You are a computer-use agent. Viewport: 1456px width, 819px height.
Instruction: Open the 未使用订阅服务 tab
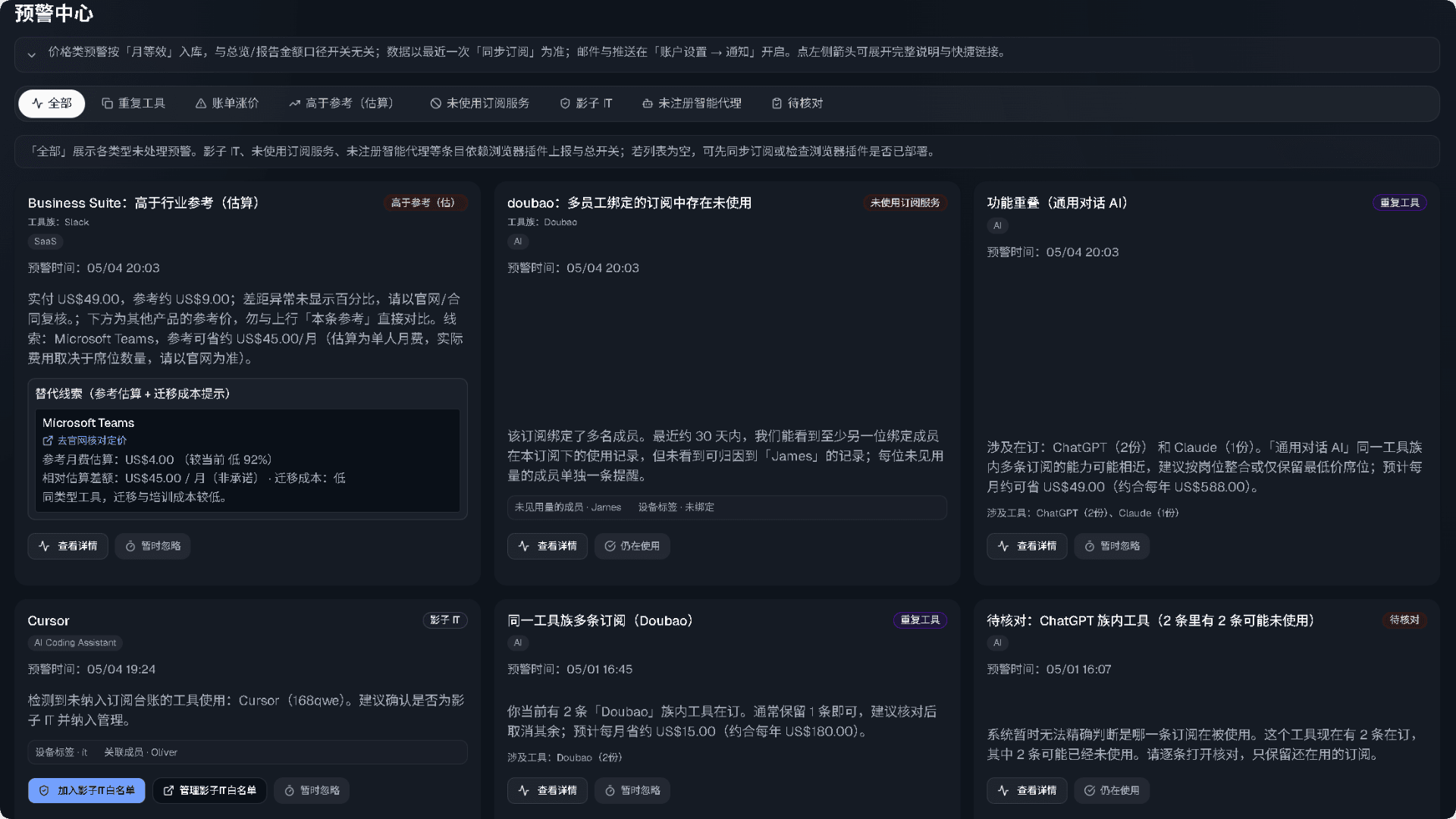pyautogui.click(x=480, y=103)
